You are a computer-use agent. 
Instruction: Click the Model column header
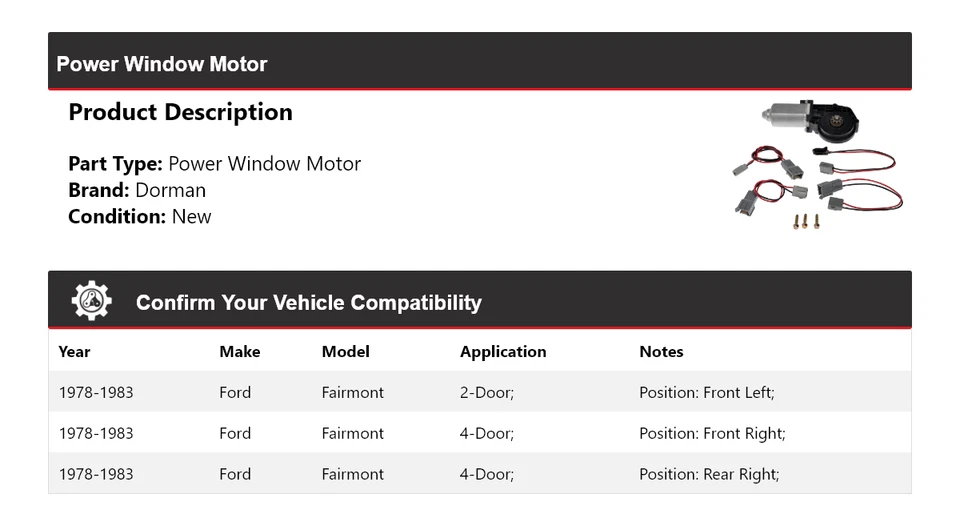(345, 351)
